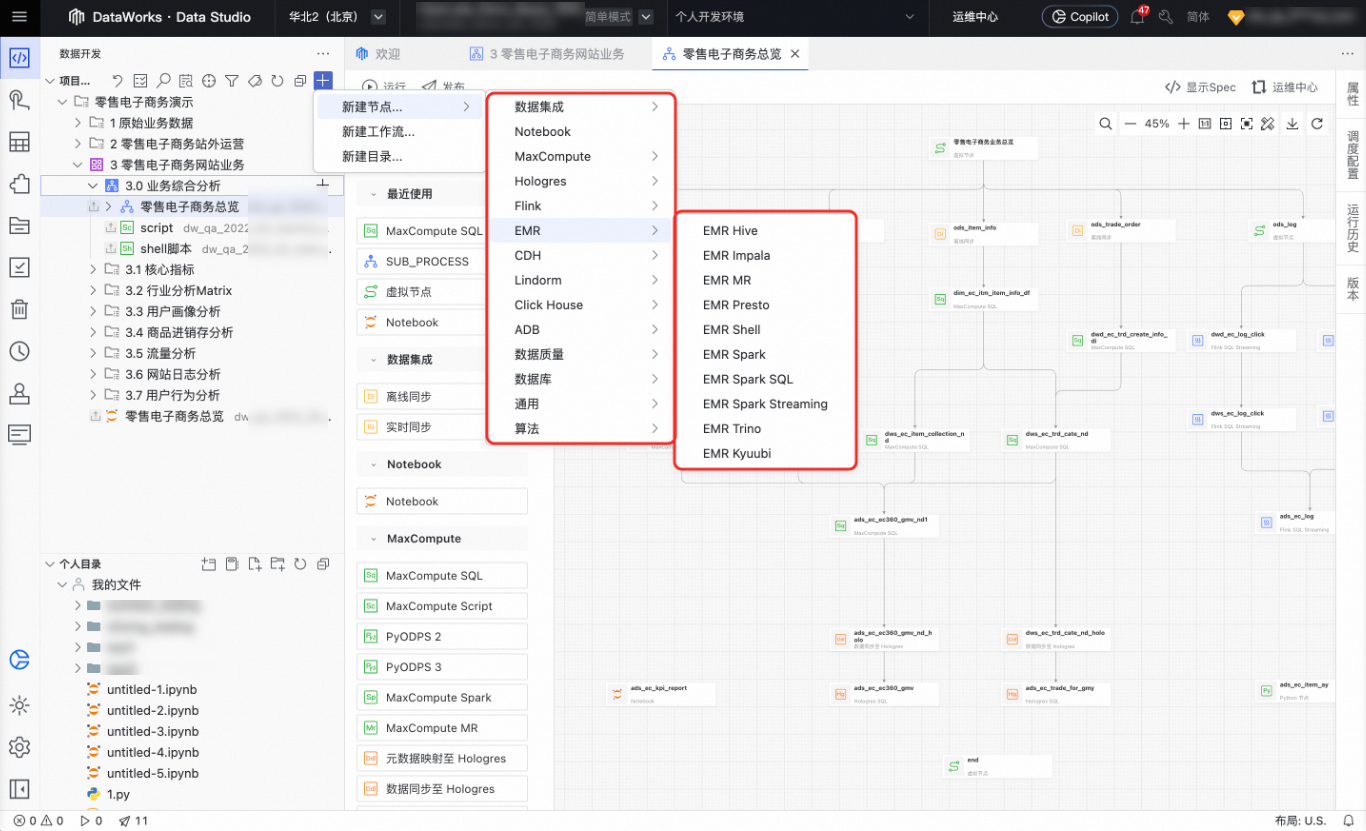Viewport: 1366px width, 831px height.
Task: Zoom in the workflow canvas
Action: [1183, 124]
